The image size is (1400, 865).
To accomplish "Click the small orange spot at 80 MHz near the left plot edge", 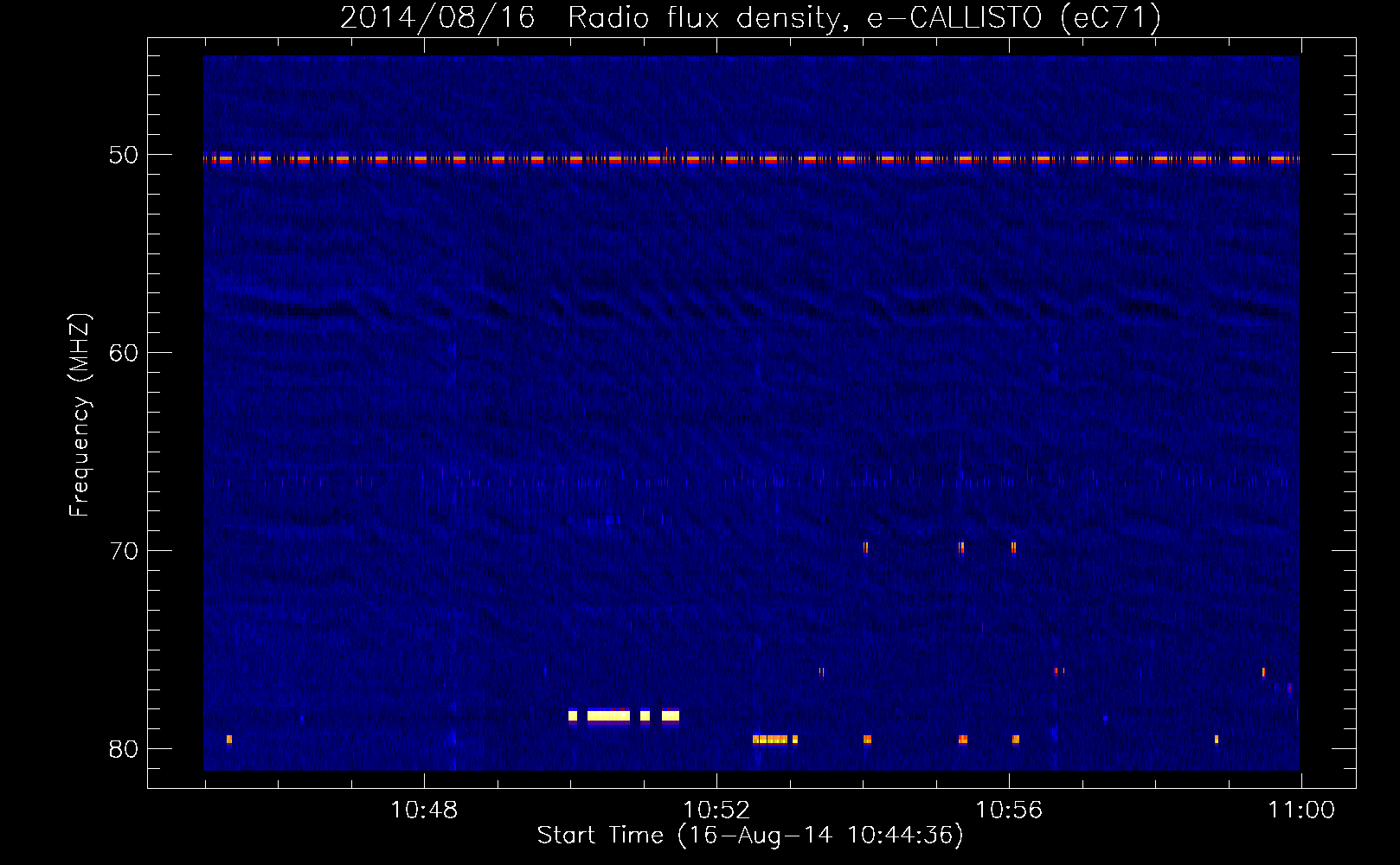I will tap(229, 740).
